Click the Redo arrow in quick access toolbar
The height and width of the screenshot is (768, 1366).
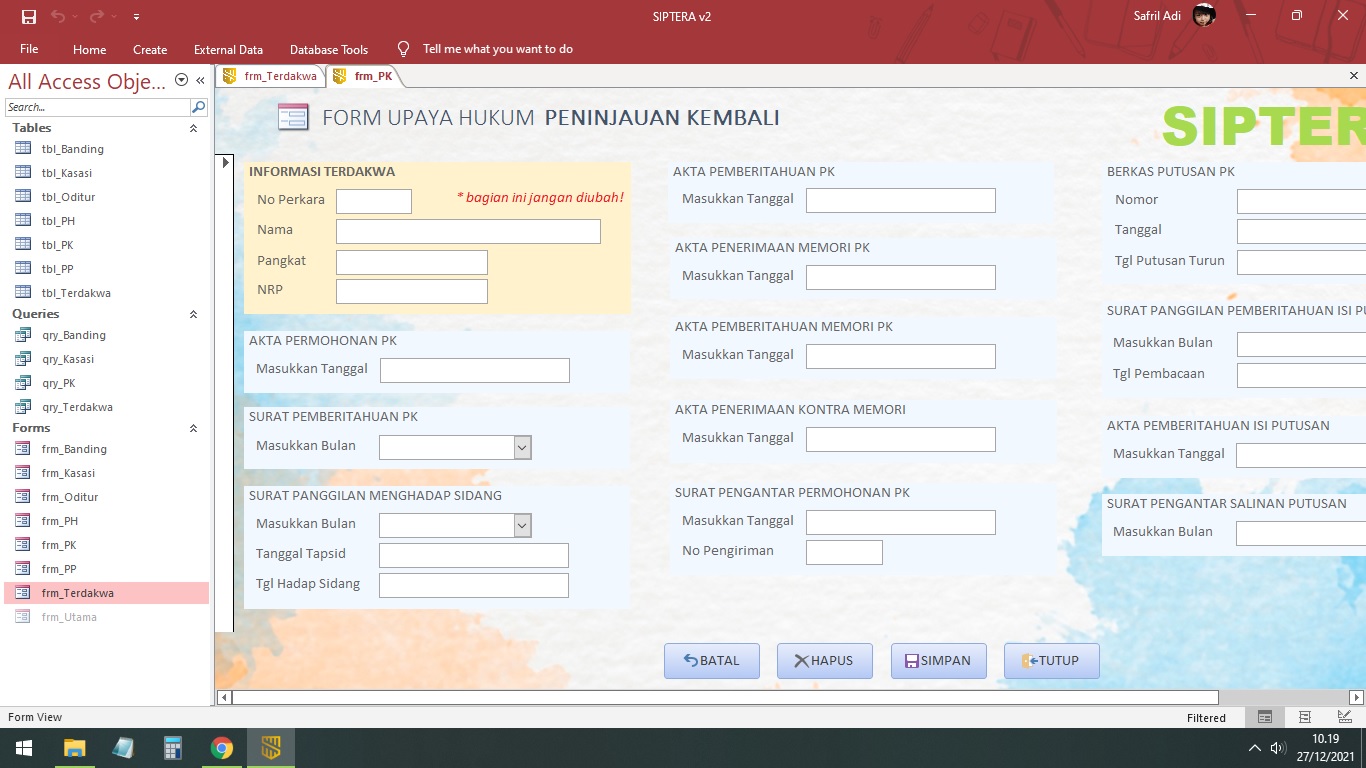[97, 16]
